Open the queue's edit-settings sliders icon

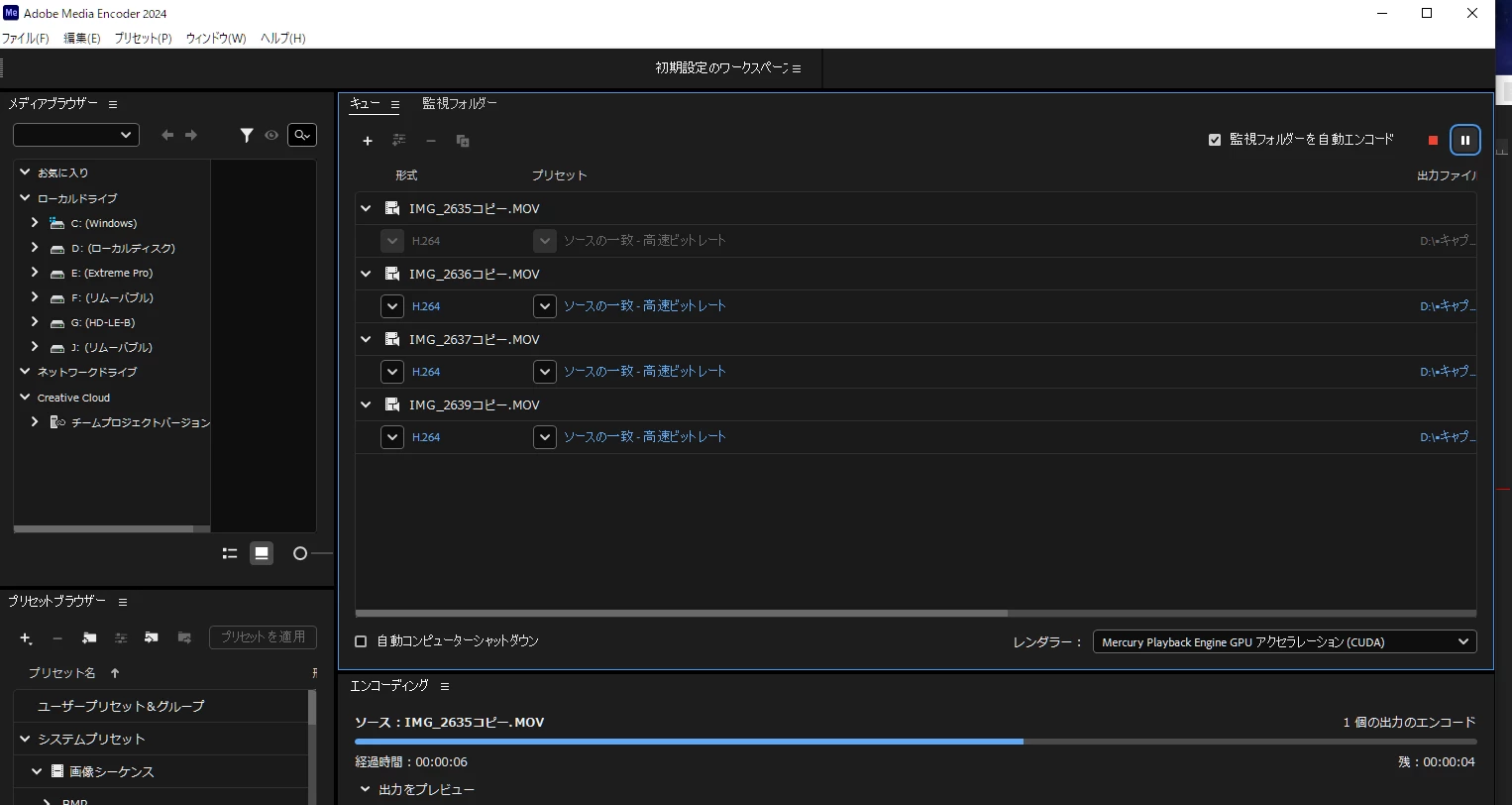[399, 141]
